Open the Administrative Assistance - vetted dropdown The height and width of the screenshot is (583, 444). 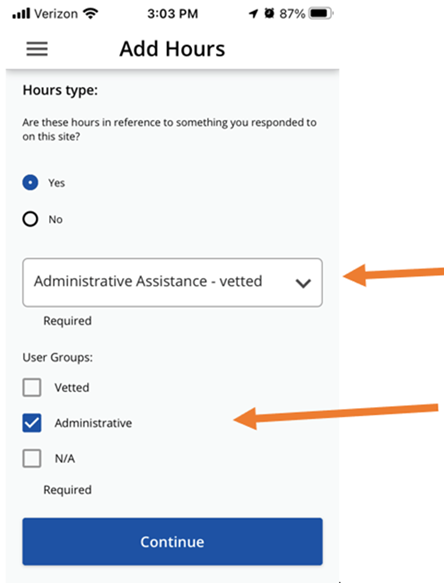pyautogui.click(x=172, y=282)
